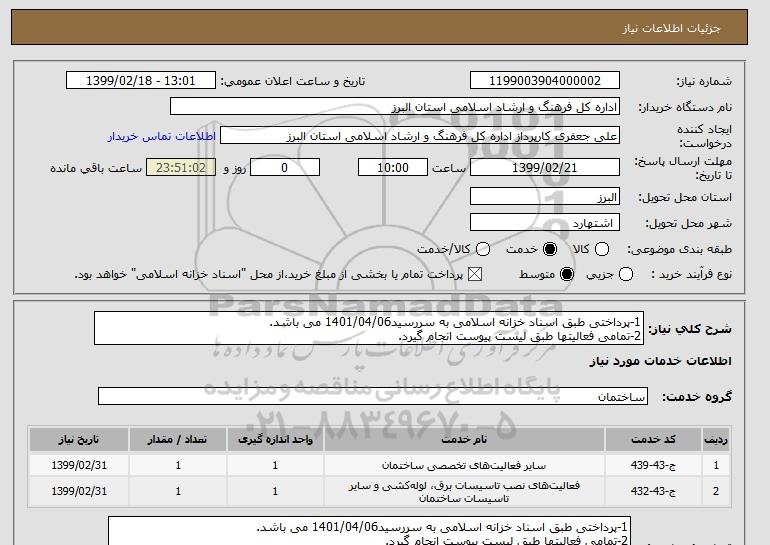Choose the جزیی purchase process option
Screen dimensions: 770x545
[626, 274]
